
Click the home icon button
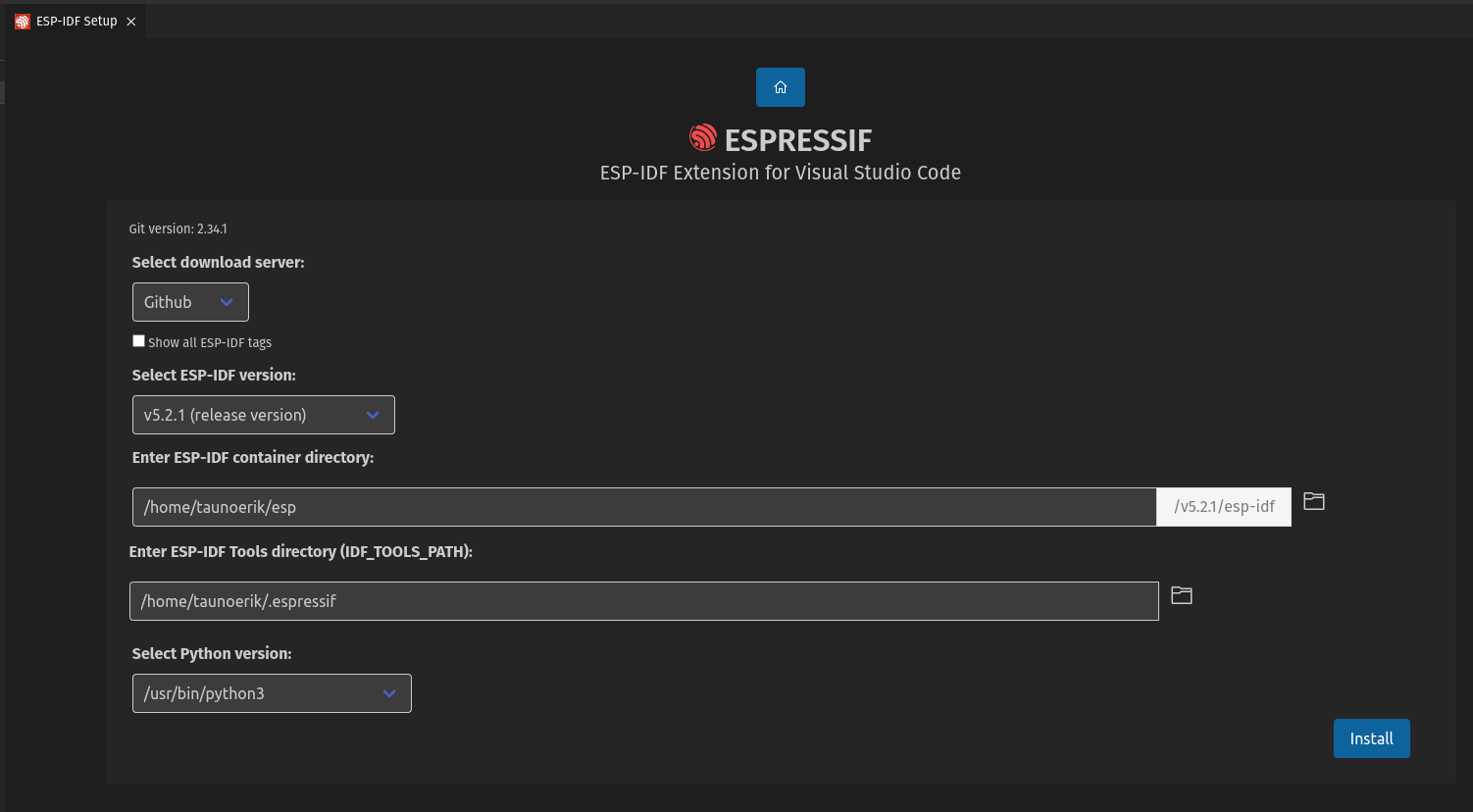[x=780, y=87]
